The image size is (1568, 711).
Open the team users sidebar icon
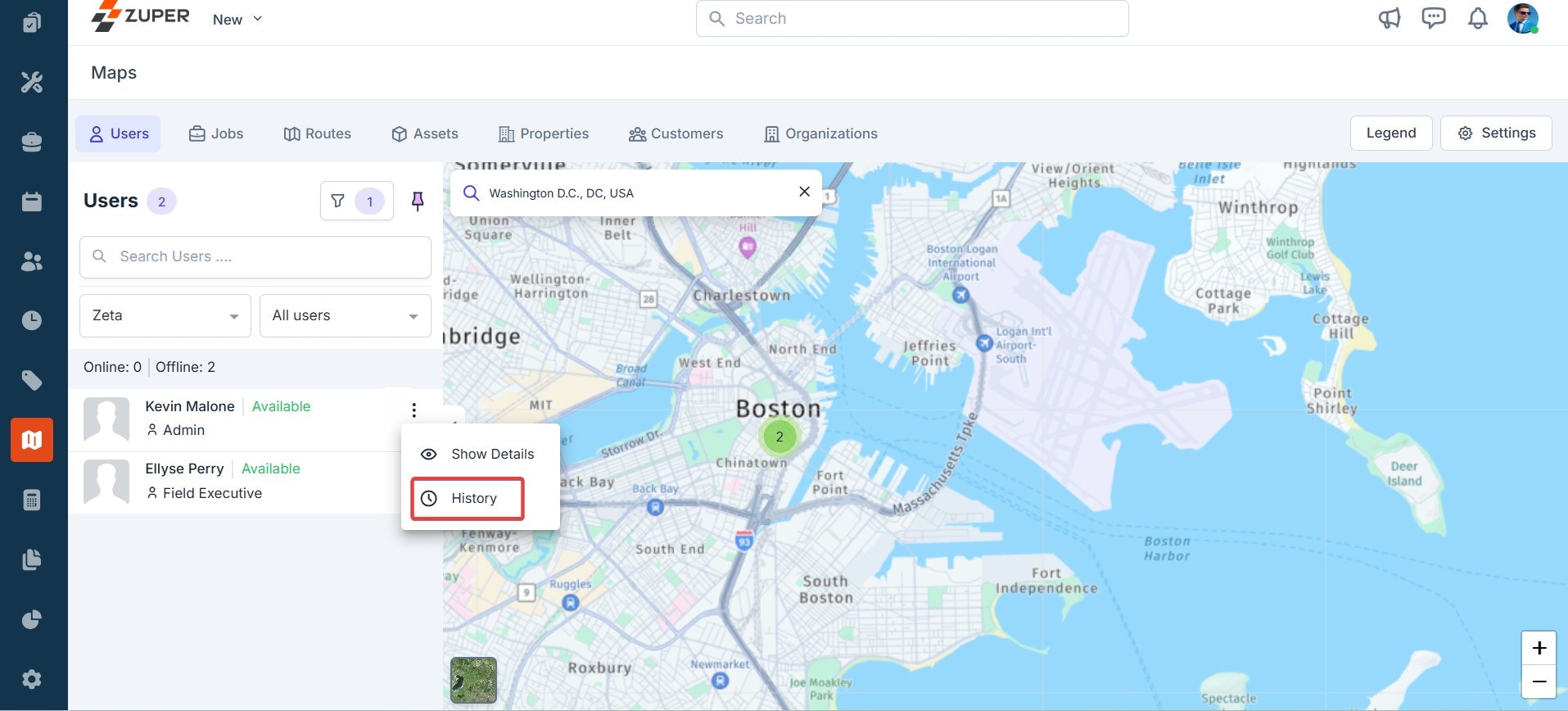(x=32, y=261)
